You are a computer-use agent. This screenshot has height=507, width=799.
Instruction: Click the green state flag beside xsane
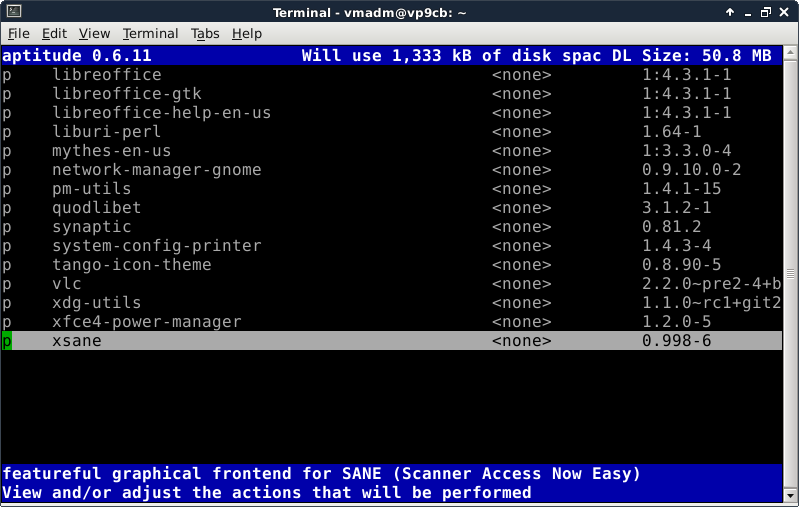click(7, 341)
